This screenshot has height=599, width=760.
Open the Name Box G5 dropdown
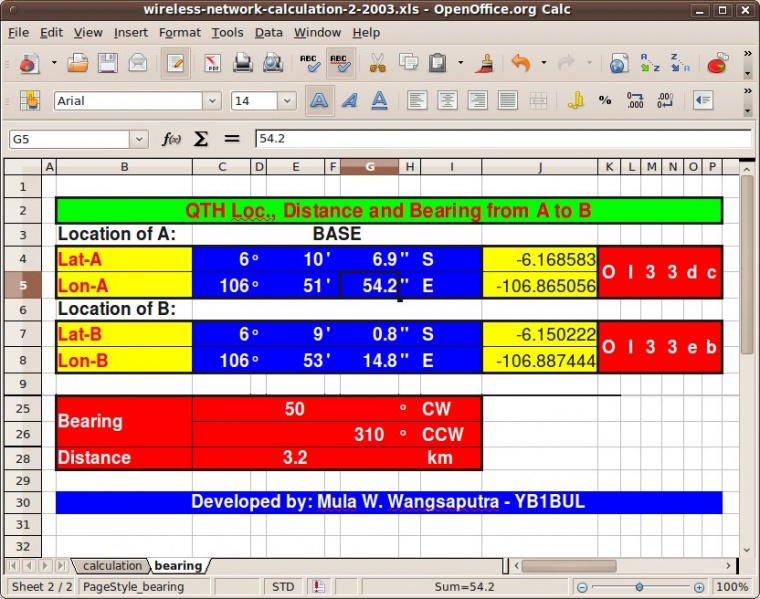[x=138, y=139]
